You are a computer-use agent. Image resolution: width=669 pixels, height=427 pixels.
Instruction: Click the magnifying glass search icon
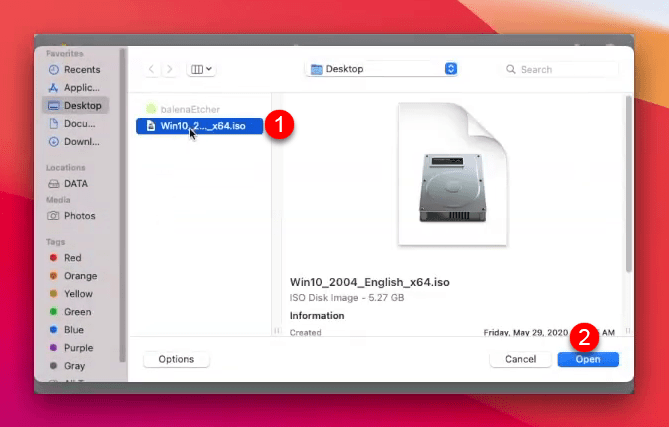pyautogui.click(x=510, y=69)
